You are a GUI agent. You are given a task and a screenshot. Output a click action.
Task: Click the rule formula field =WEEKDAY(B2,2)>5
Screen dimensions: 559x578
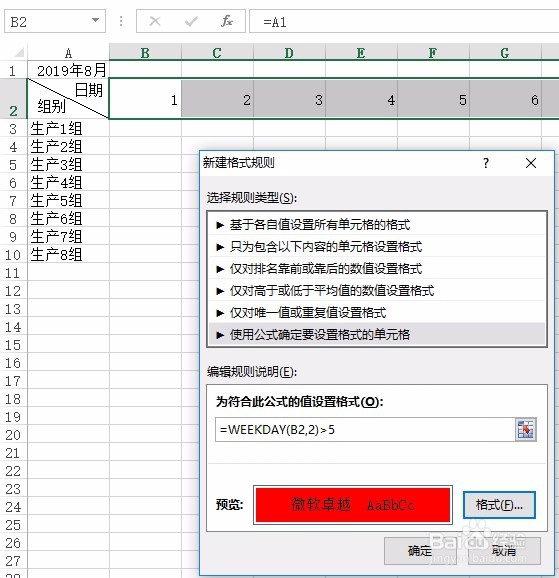coord(365,429)
